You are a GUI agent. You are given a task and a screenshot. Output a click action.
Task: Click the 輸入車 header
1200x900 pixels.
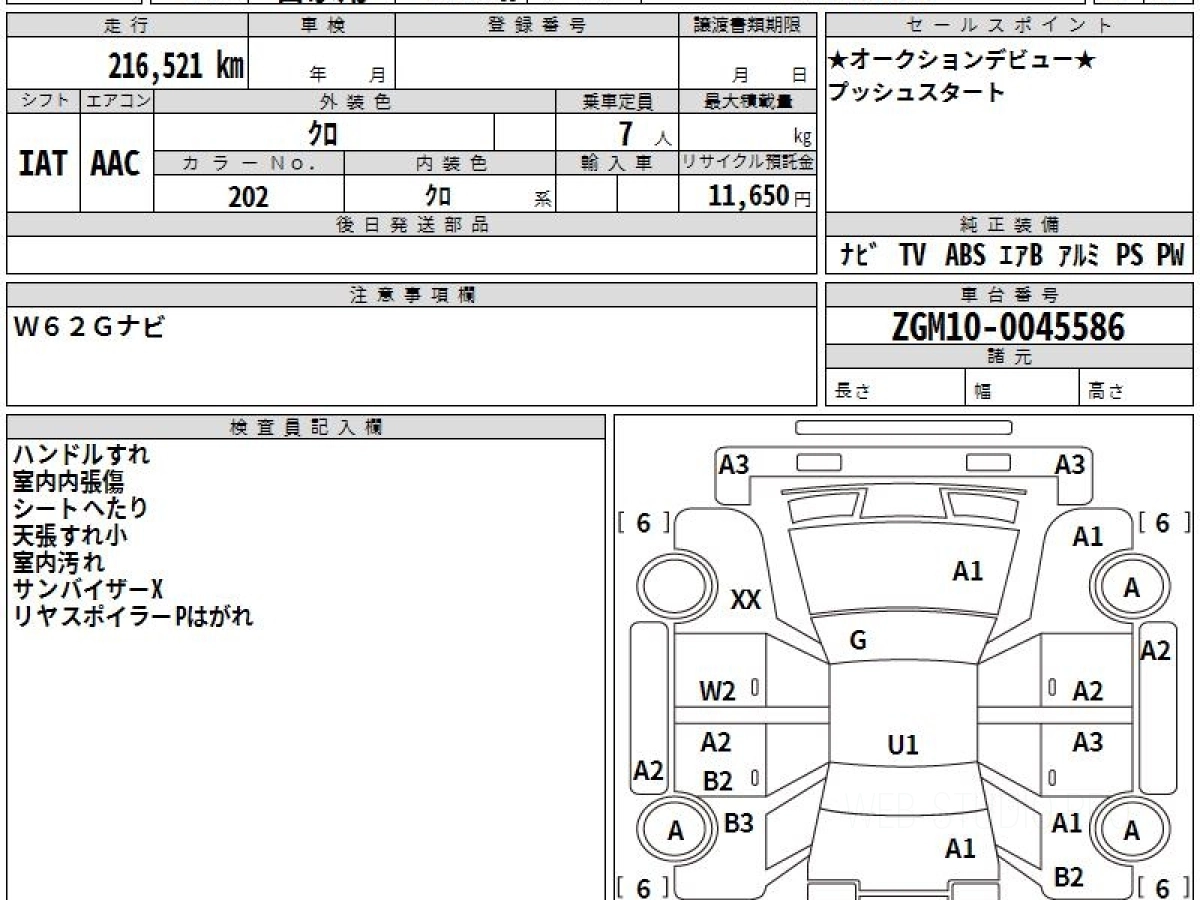(617, 164)
